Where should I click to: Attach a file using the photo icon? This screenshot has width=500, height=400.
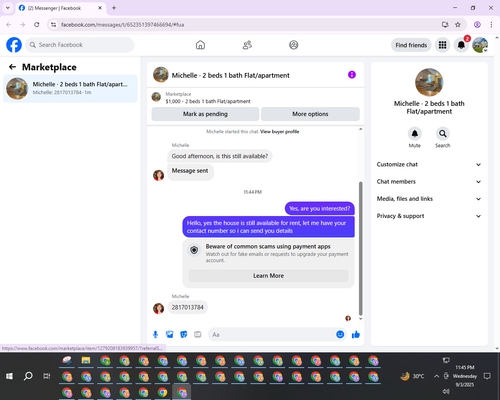pyautogui.click(x=170, y=334)
